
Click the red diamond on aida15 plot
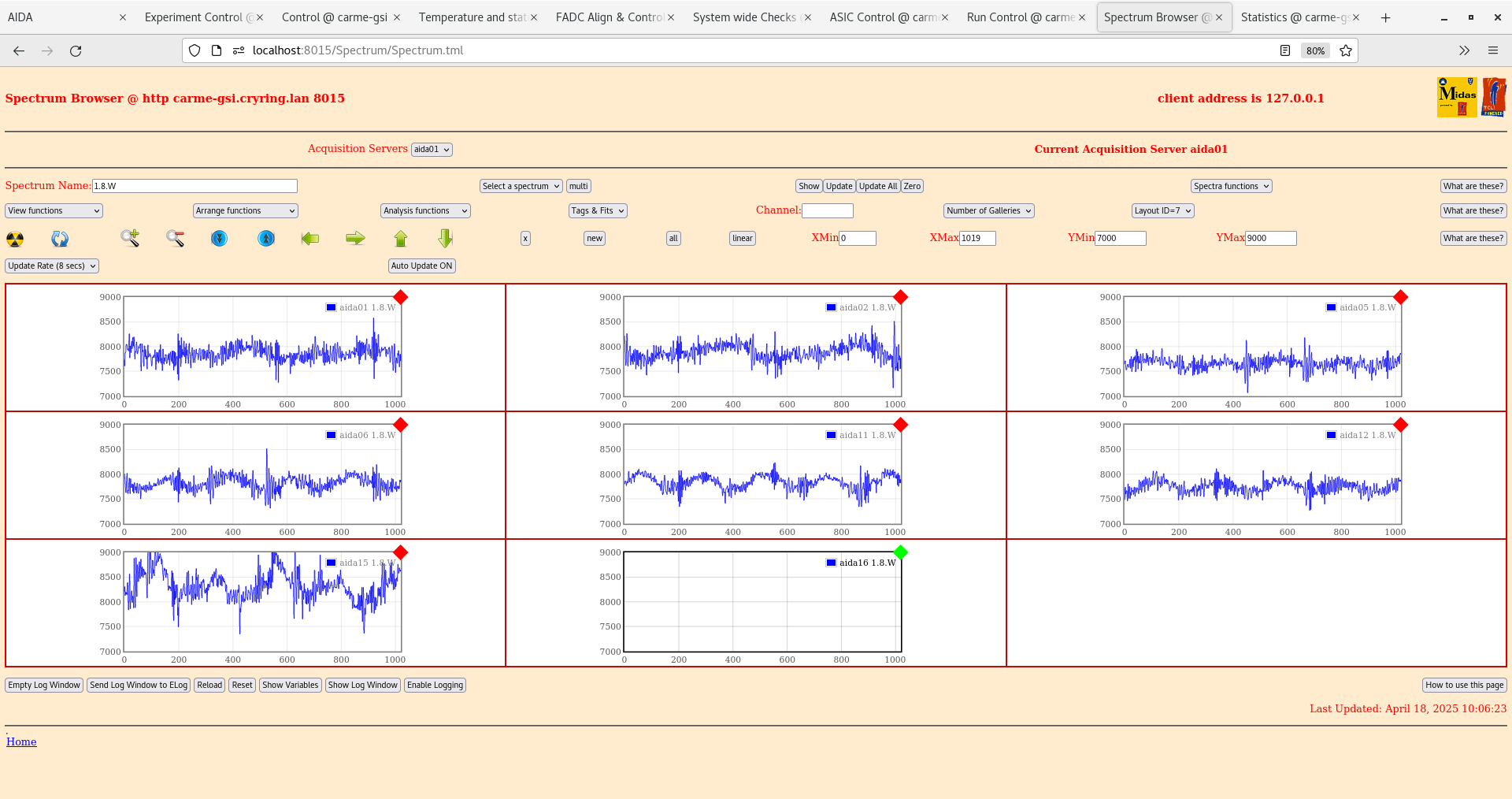click(x=401, y=552)
